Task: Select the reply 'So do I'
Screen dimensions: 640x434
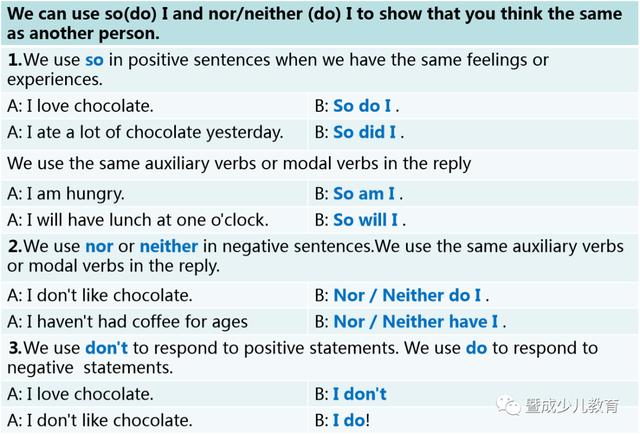Action: [362, 106]
